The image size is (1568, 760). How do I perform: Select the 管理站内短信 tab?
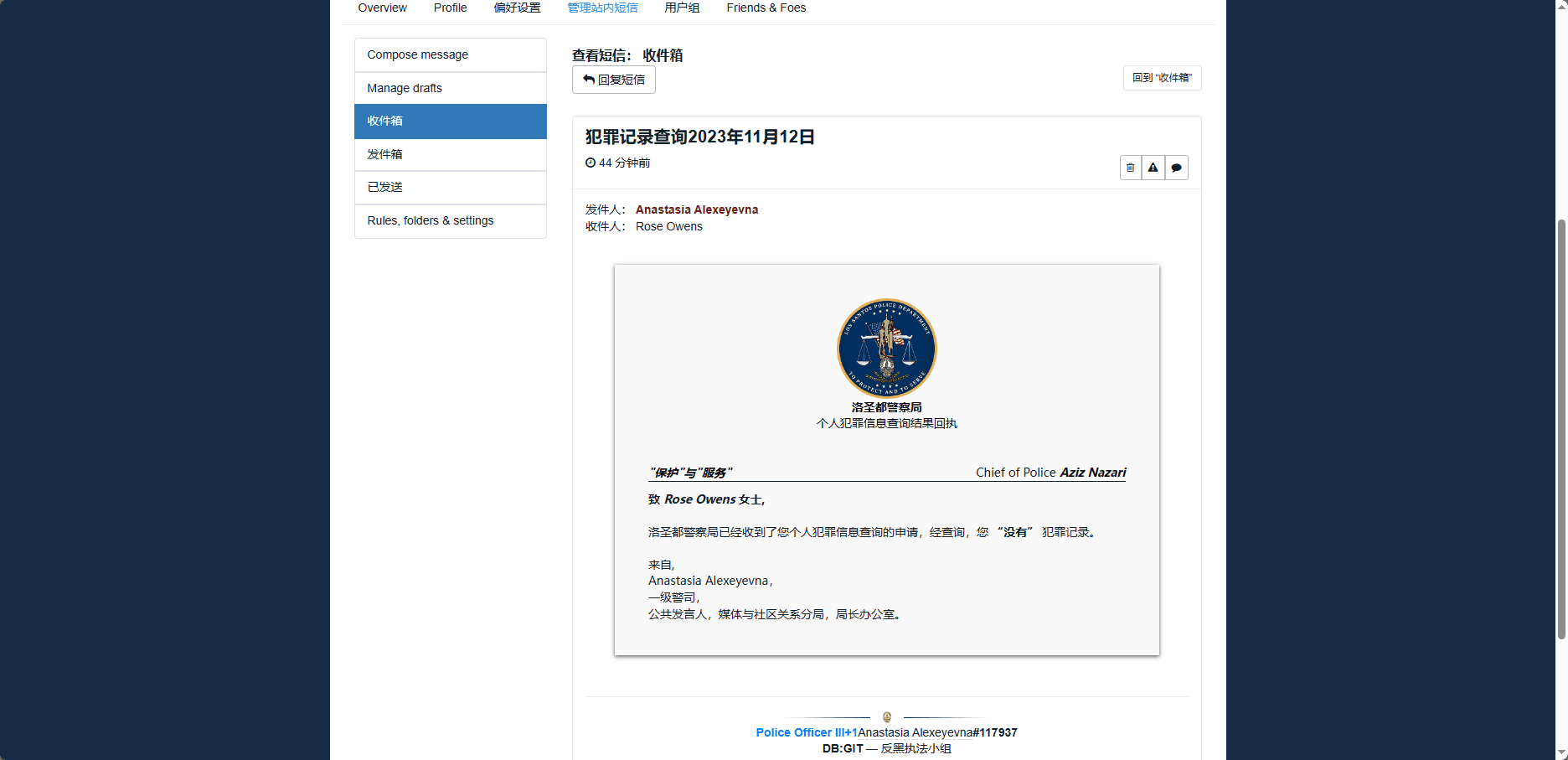(603, 8)
